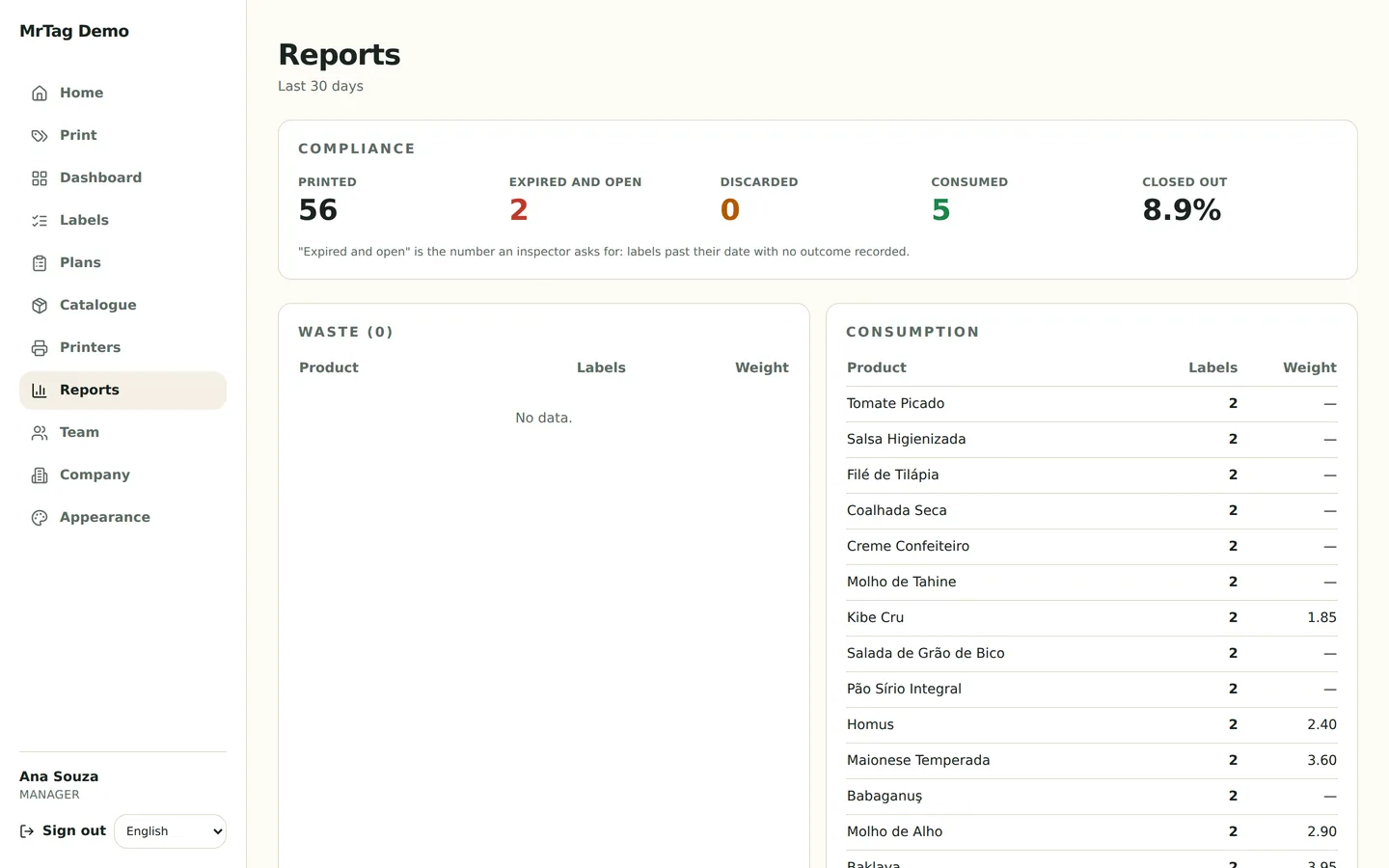
Task: Select the Reports sidebar item
Action: pos(123,390)
